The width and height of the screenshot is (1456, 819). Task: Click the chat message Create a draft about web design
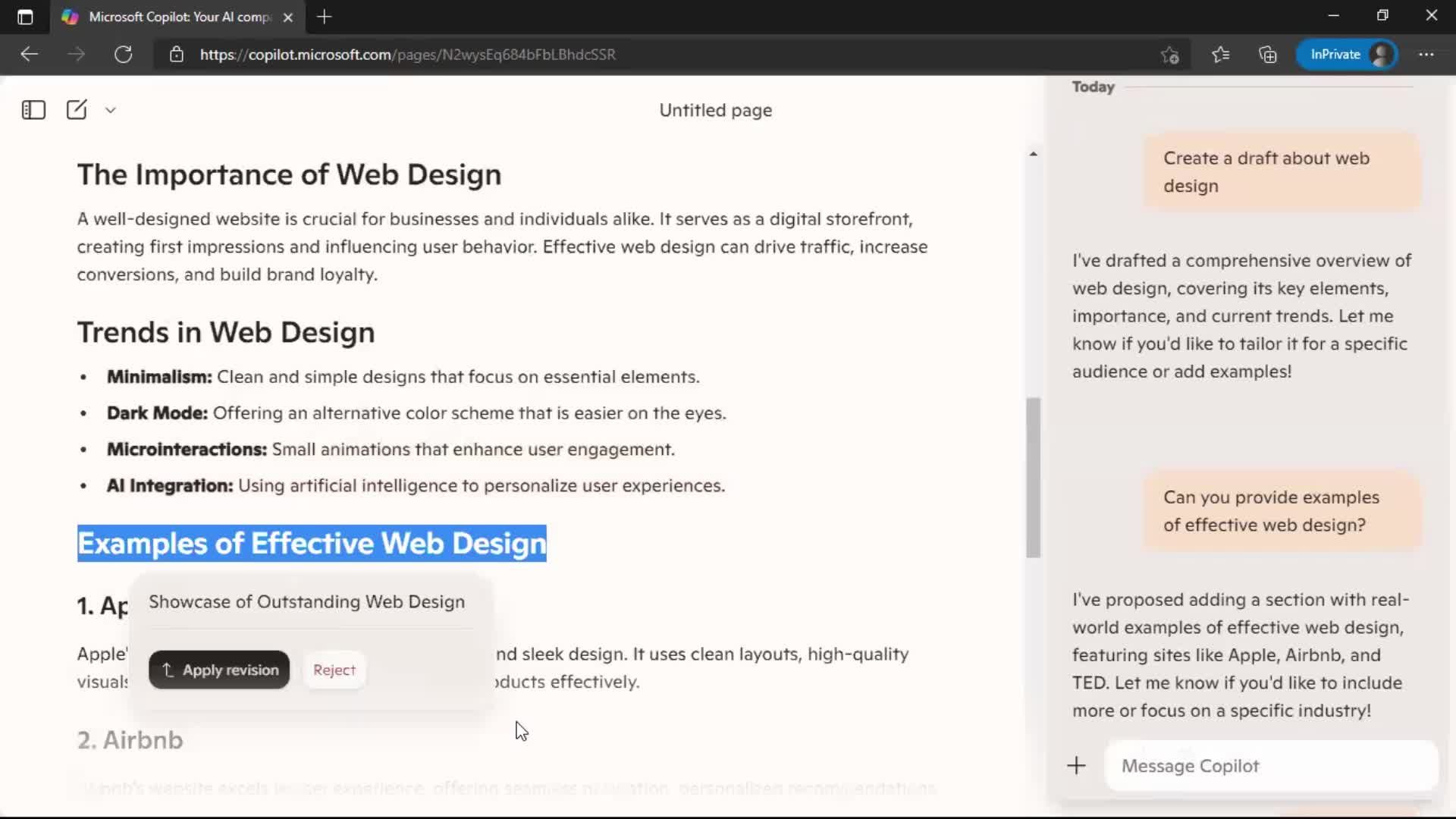pos(1282,172)
